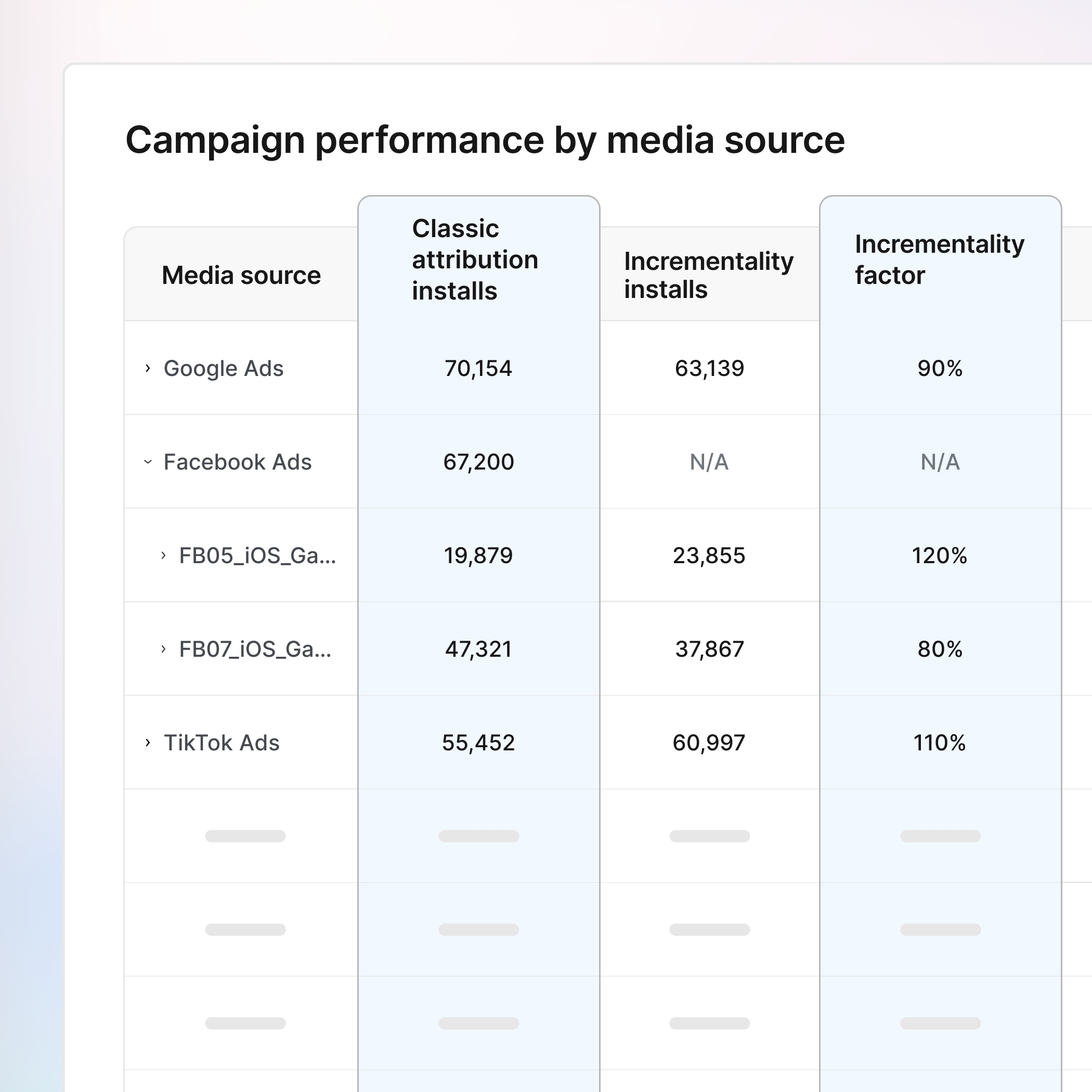Click the Campaign performance by media source title
This screenshot has height=1092, width=1092.
pos(485,140)
